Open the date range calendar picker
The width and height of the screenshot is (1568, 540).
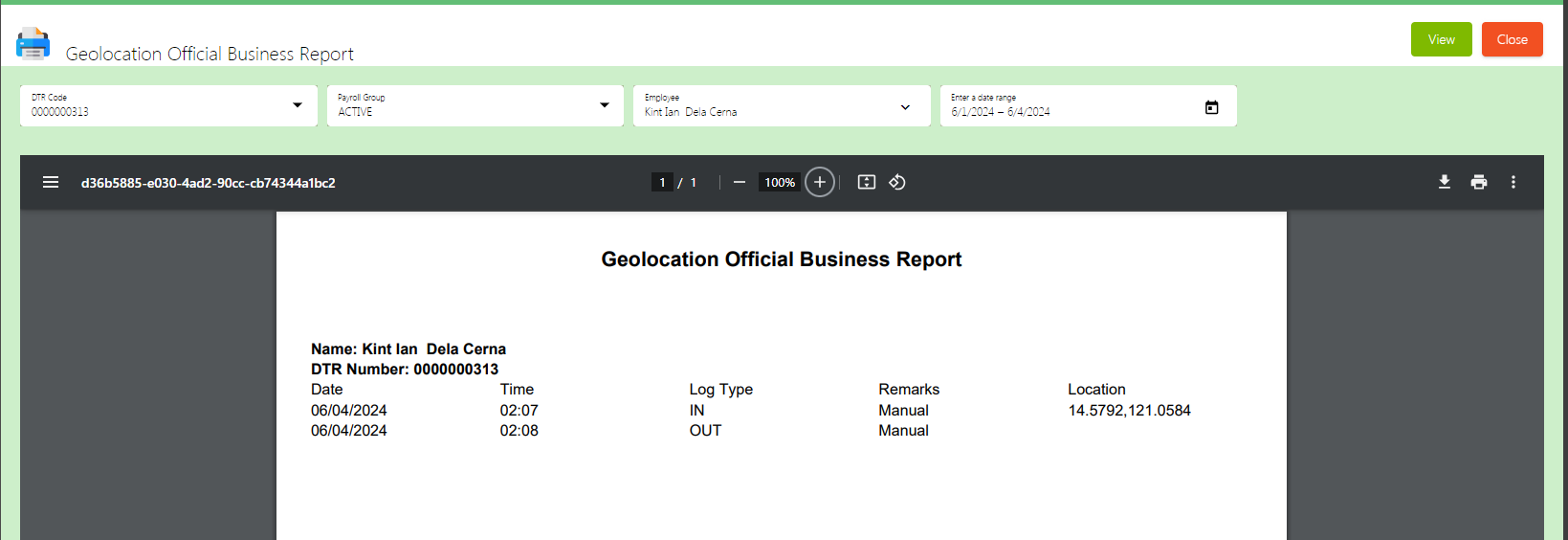pos(1212,107)
